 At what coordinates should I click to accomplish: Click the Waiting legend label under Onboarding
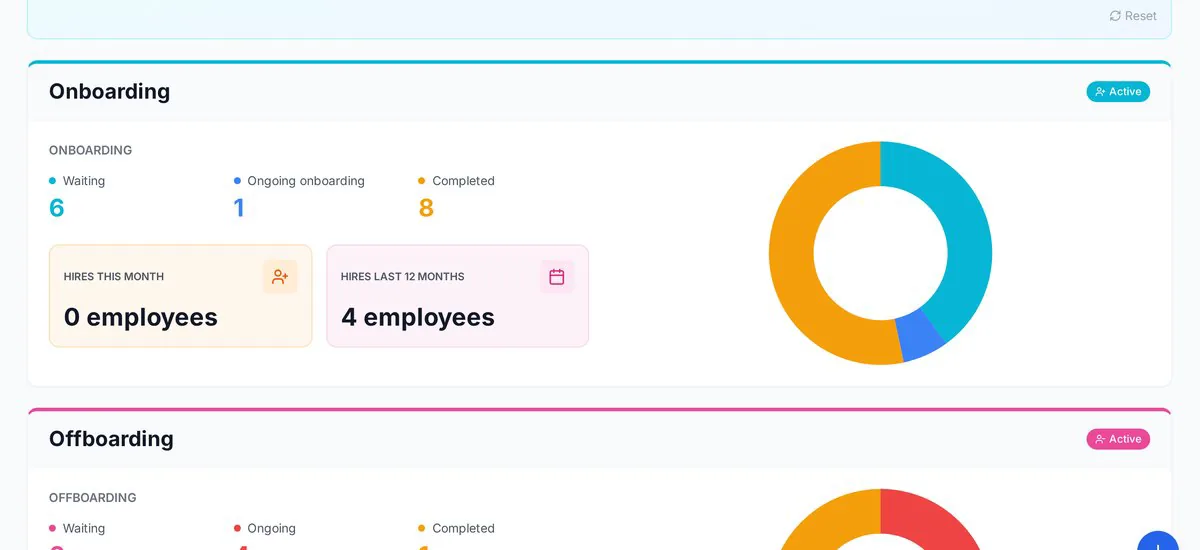[84, 181]
